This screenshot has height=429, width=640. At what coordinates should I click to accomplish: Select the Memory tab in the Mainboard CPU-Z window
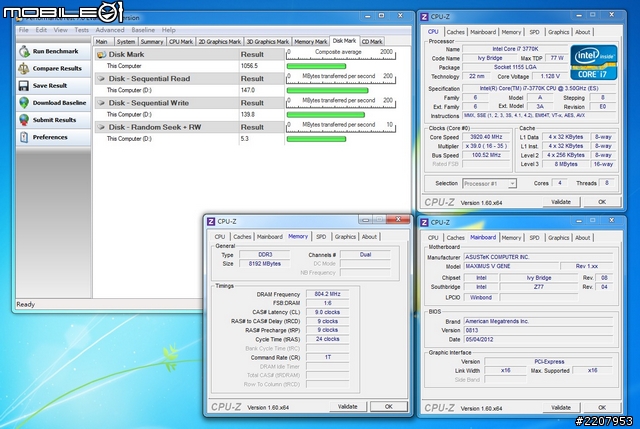[x=511, y=238]
